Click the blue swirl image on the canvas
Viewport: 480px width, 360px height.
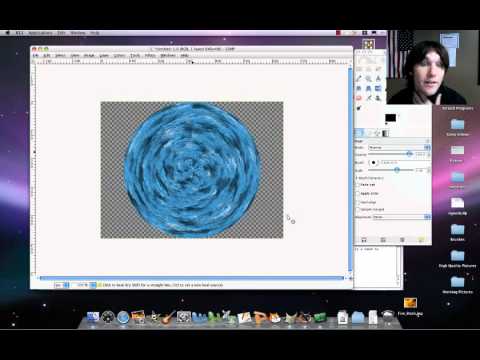(x=192, y=170)
